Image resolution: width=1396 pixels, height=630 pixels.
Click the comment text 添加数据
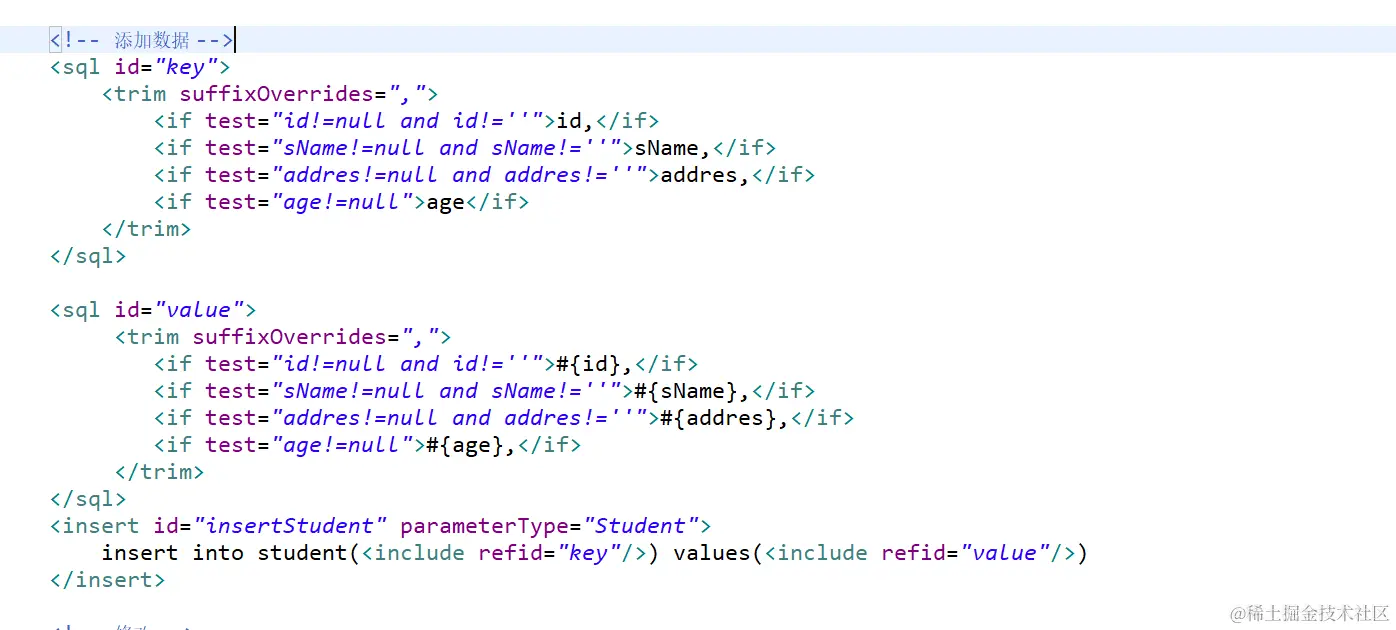[x=151, y=40]
